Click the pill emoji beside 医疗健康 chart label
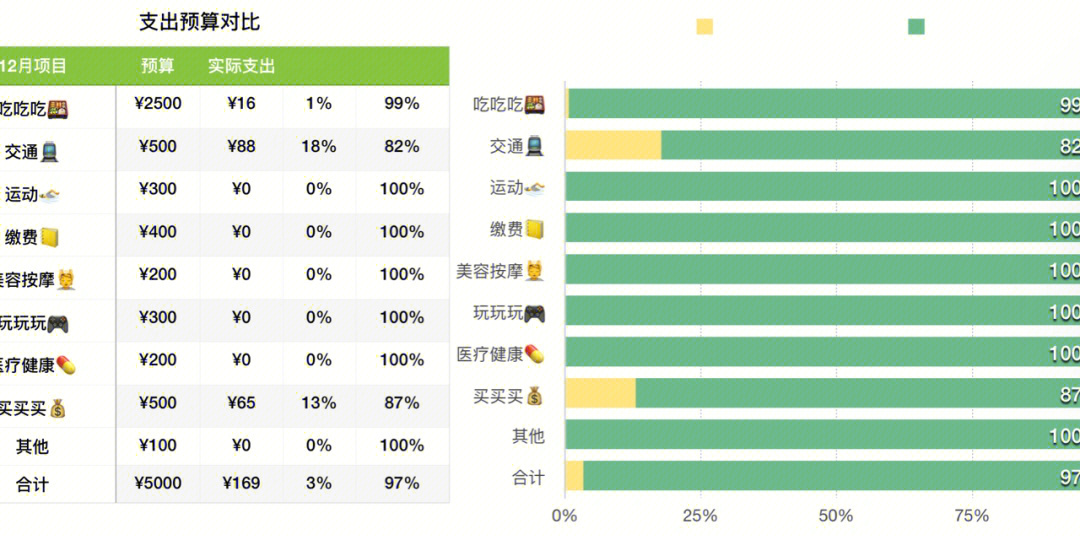 point(534,355)
